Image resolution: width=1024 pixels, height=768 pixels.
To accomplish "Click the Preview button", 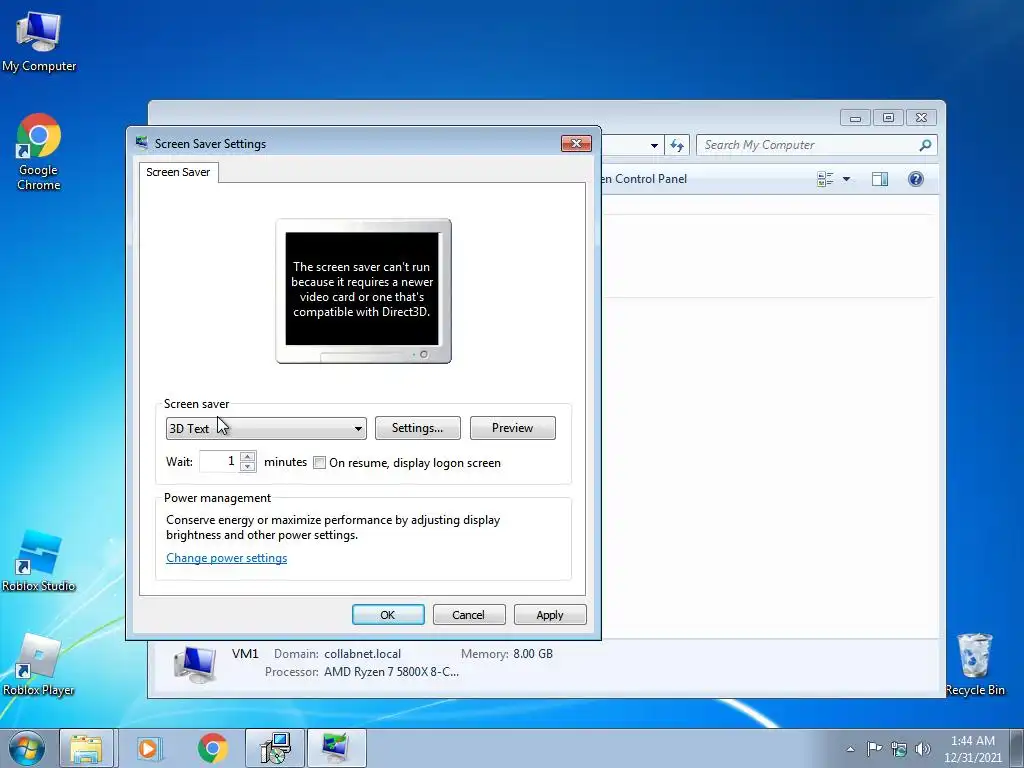I will click(513, 428).
